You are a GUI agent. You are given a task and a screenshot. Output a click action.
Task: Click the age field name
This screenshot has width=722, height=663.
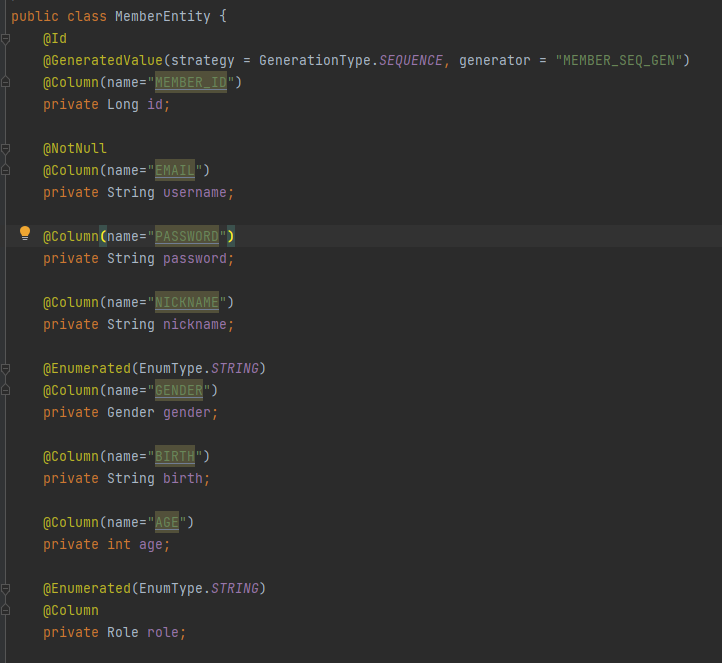click(x=151, y=545)
